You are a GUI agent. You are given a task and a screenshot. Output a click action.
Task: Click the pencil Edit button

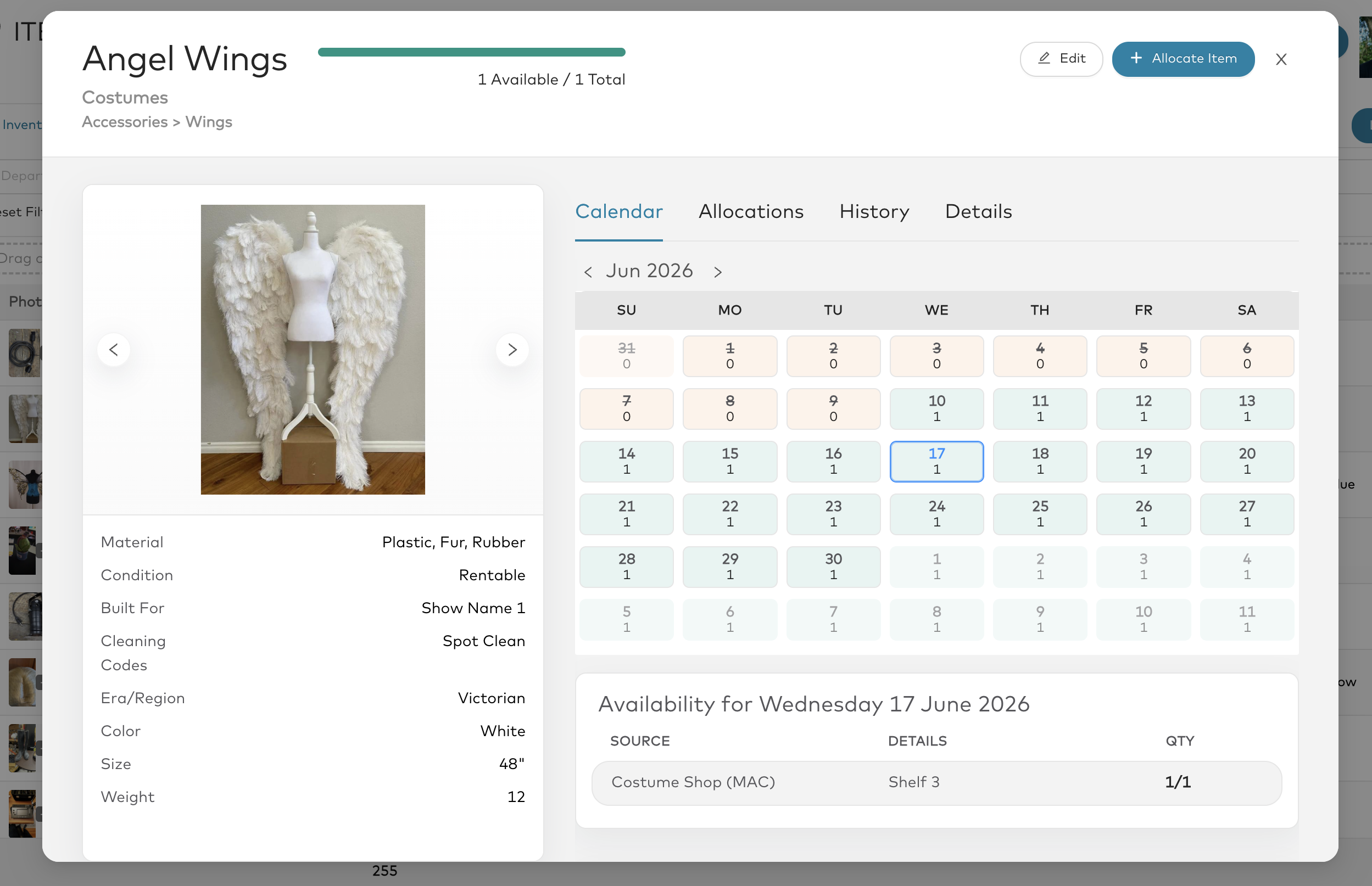pyautogui.click(x=1061, y=59)
